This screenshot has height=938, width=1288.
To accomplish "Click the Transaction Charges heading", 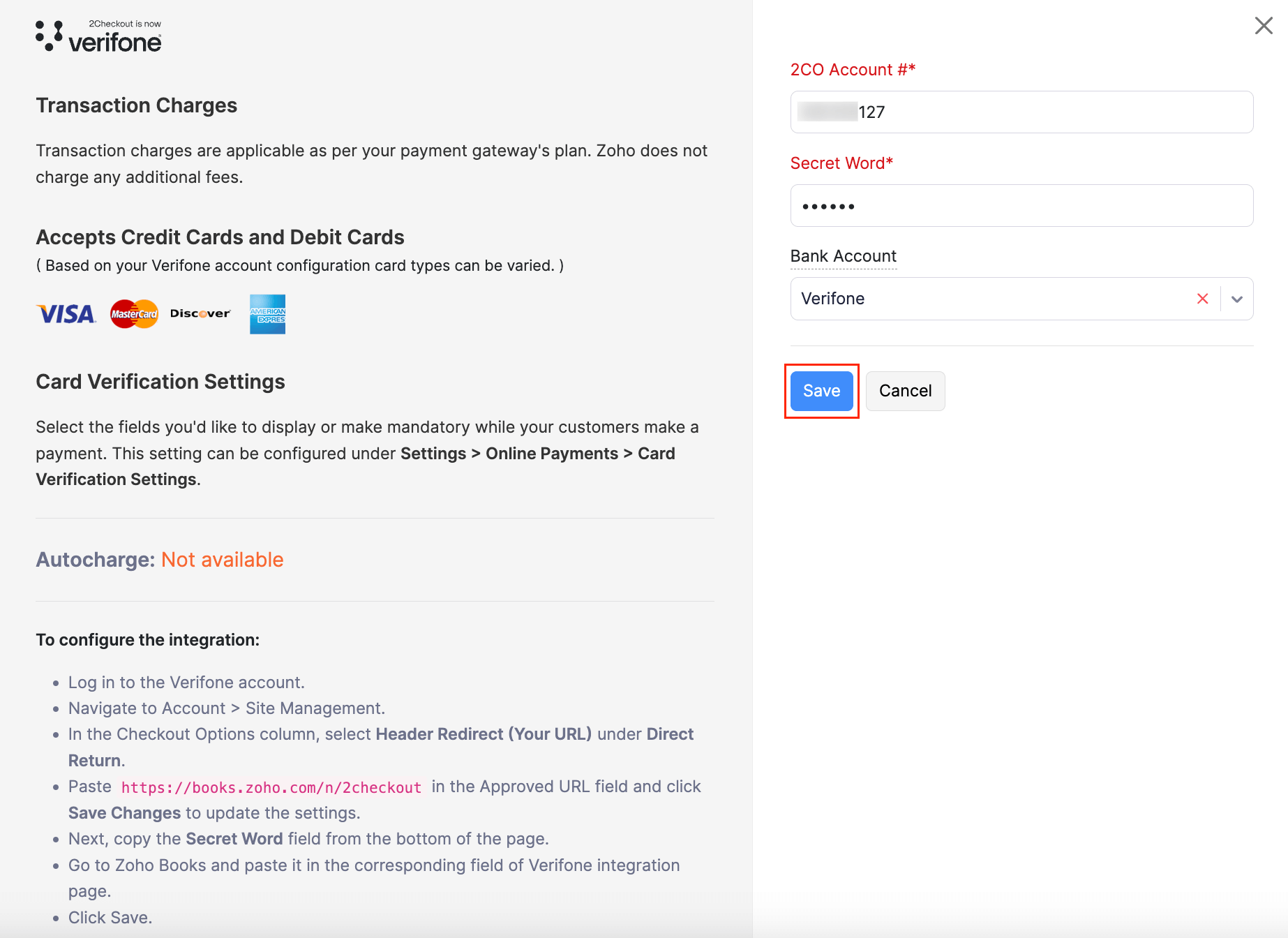I will click(137, 105).
